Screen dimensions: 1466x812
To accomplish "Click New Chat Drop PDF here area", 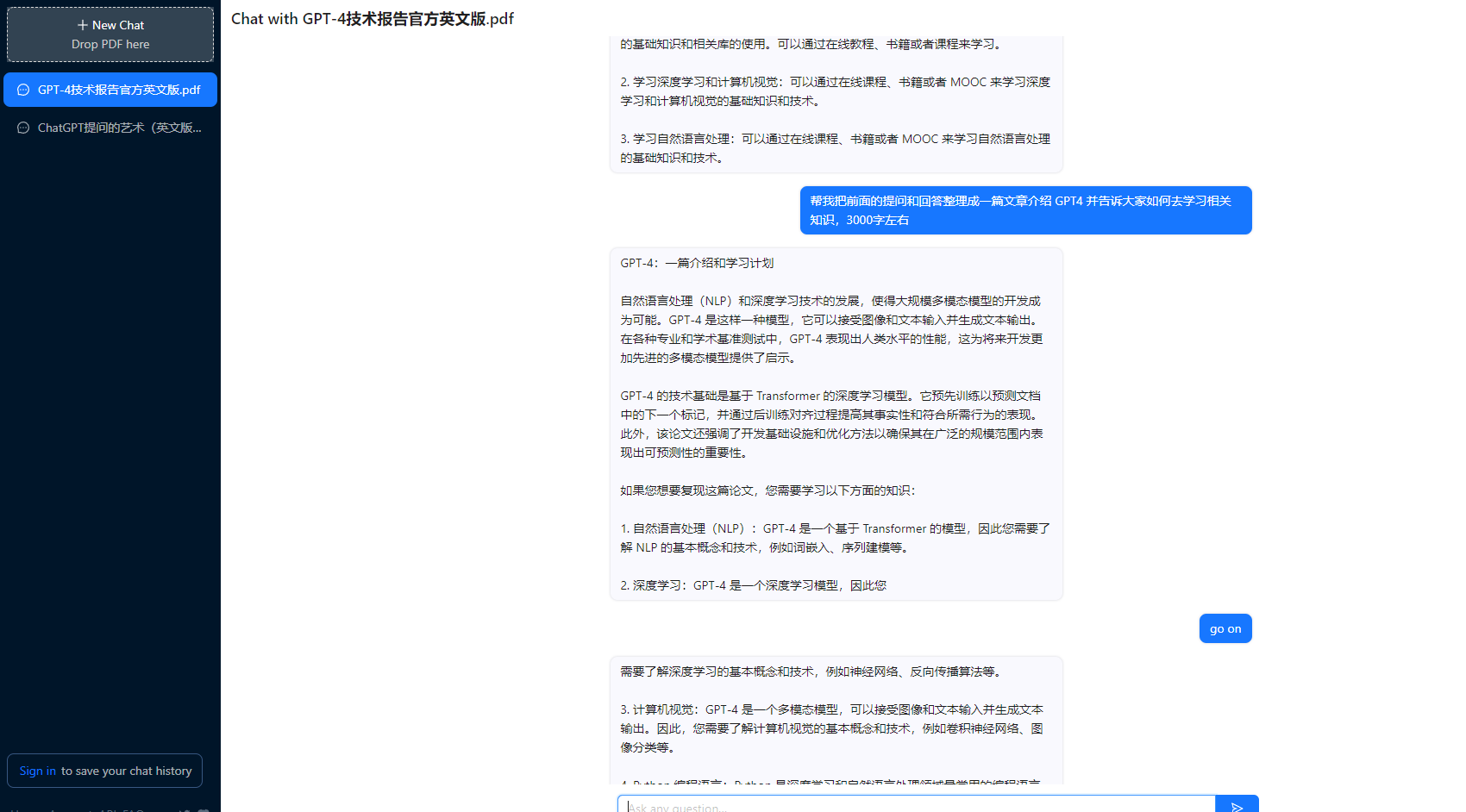I will pos(110,34).
